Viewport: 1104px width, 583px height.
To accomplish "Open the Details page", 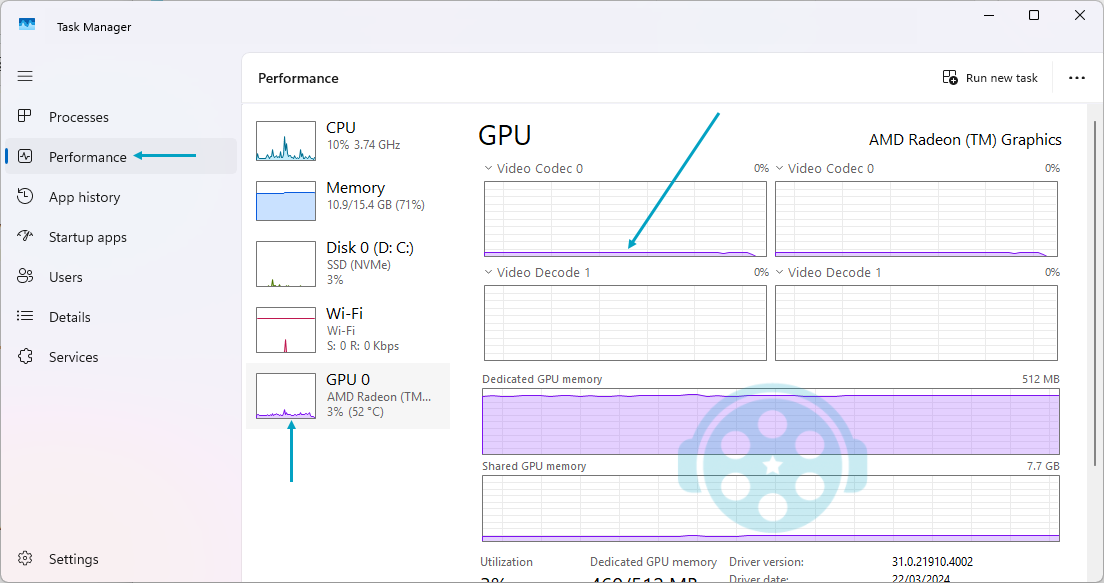I will tap(121, 317).
